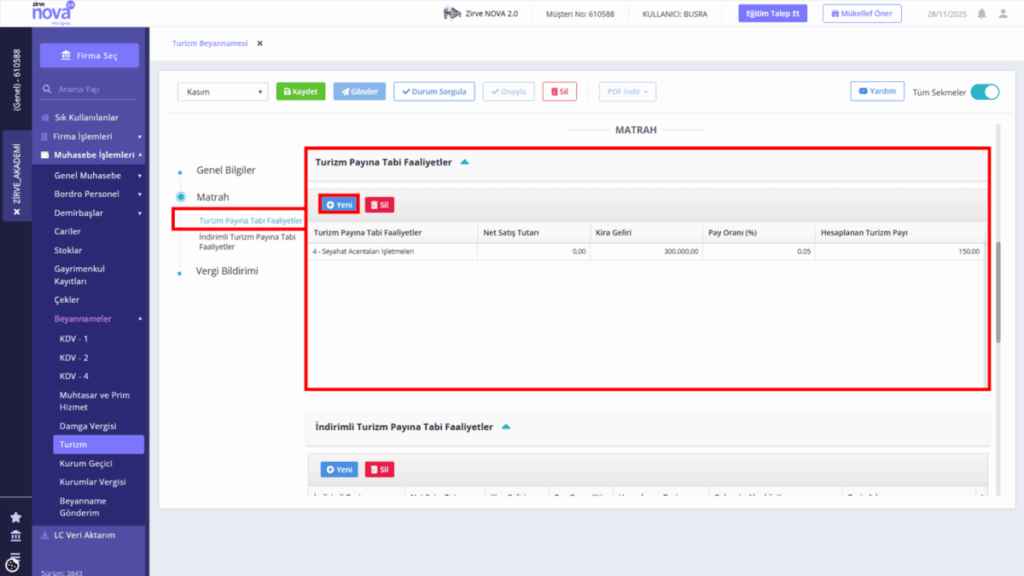Click the bank building icon in sidebar
Viewport: 1024px width, 576px height.
click(x=16, y=536)
